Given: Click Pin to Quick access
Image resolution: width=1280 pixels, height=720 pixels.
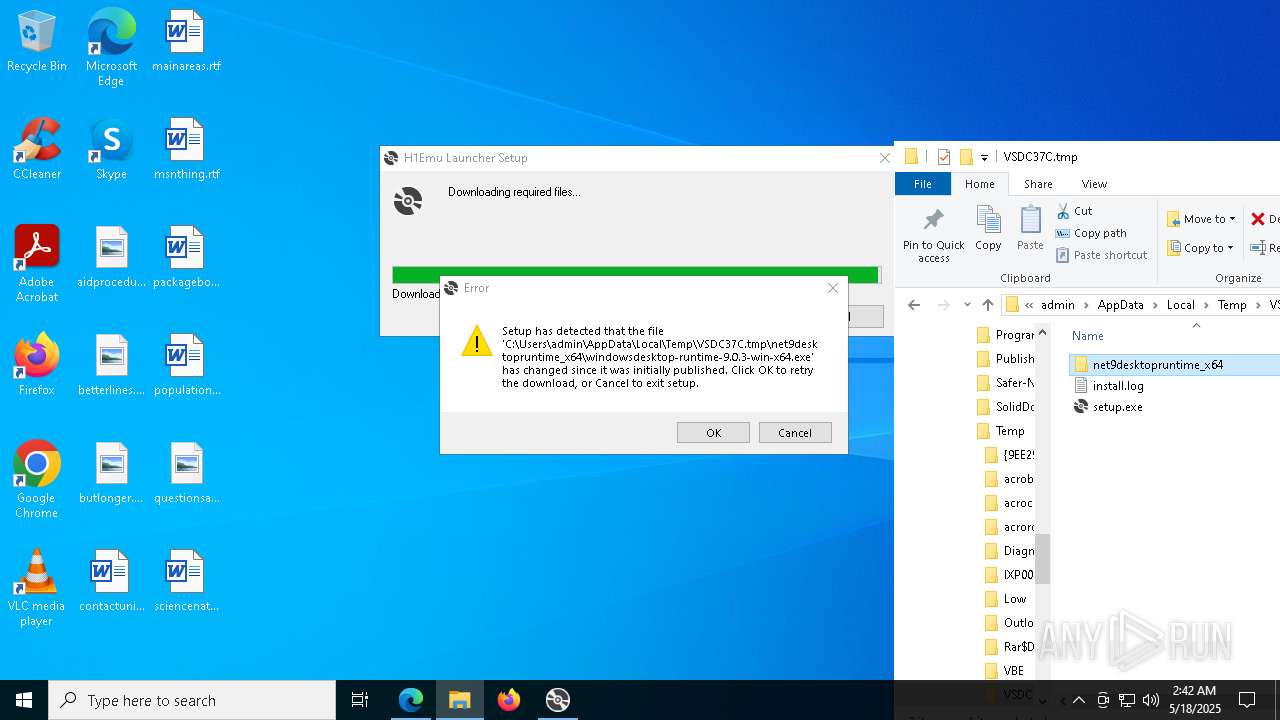Looking at the screenshot, I should pos(933,236).
